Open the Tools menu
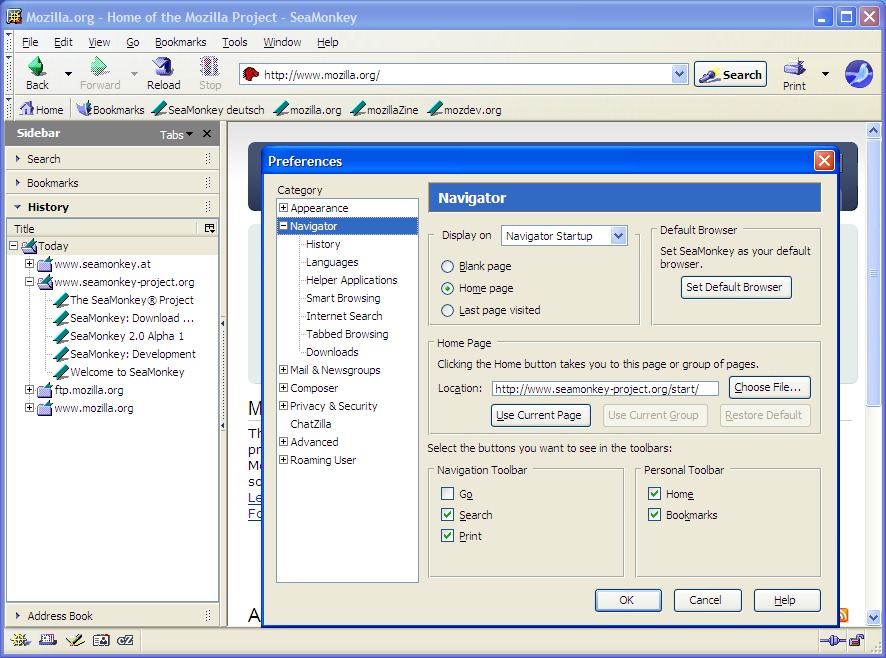The height and width of the screenshot is (658, 886). [235, 42]
